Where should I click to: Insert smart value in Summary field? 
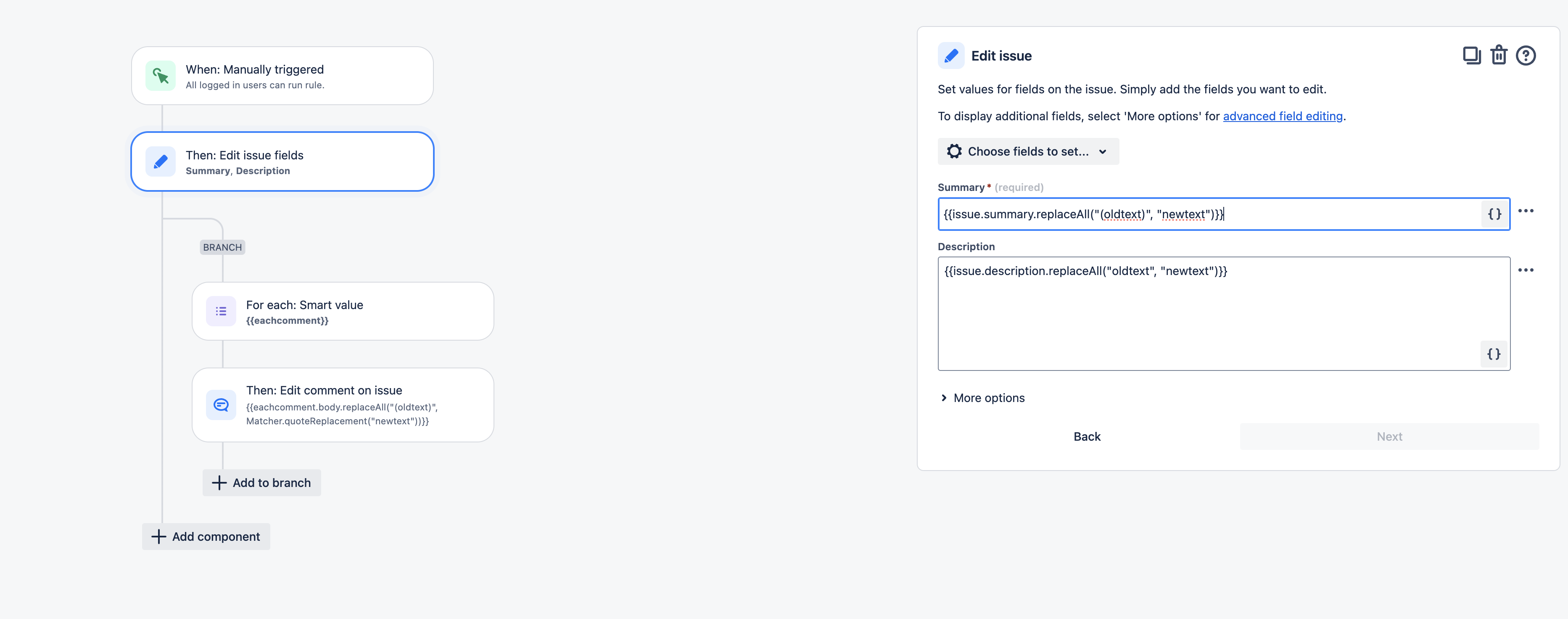coord(1494,214)
